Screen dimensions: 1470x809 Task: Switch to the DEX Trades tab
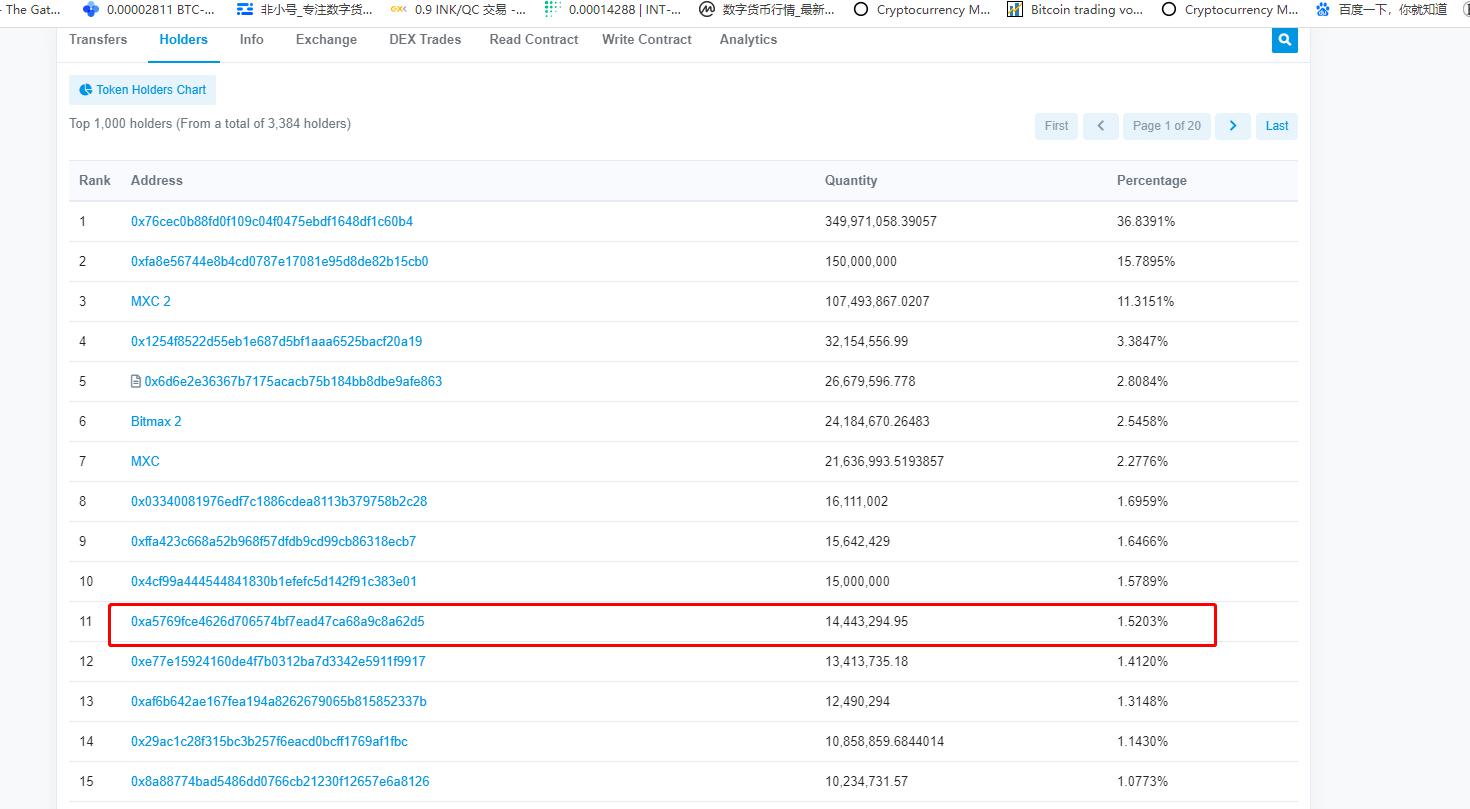pyautogui.click(x=425, y=40)
